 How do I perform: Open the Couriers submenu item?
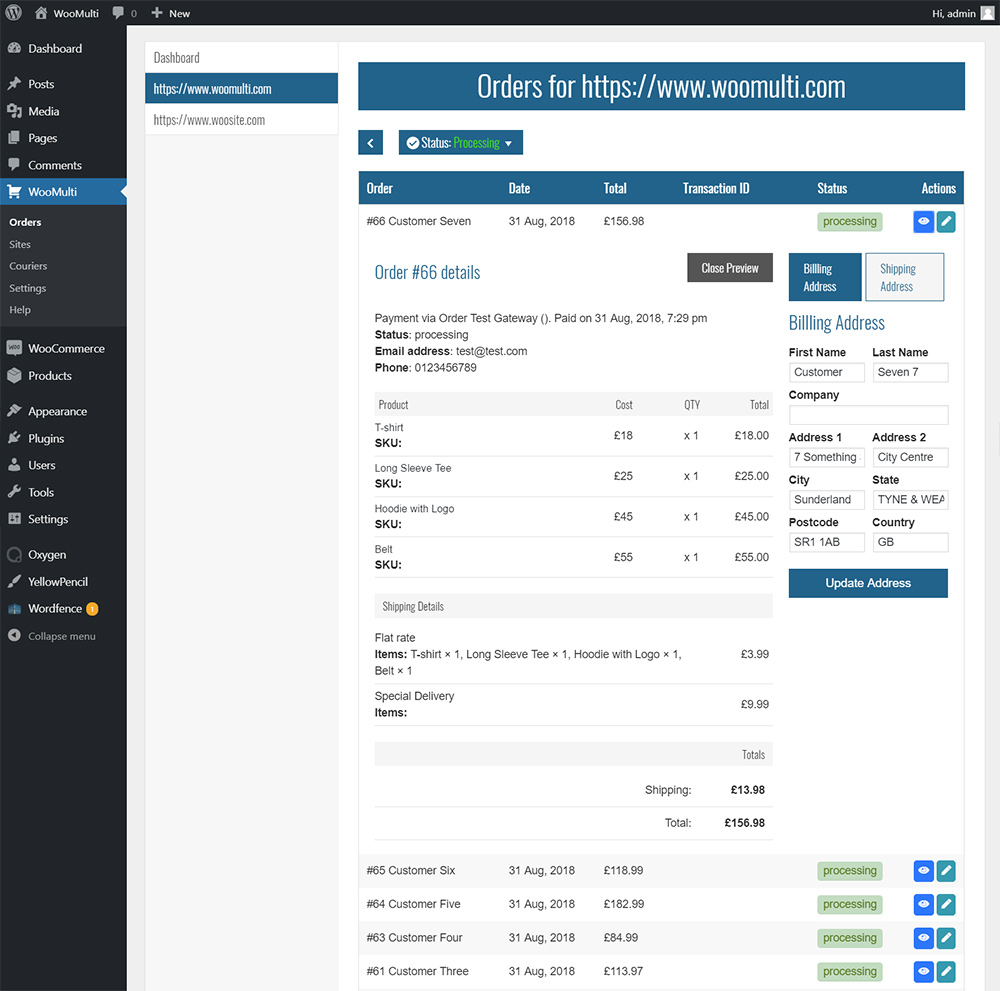(x=28, y=266)
